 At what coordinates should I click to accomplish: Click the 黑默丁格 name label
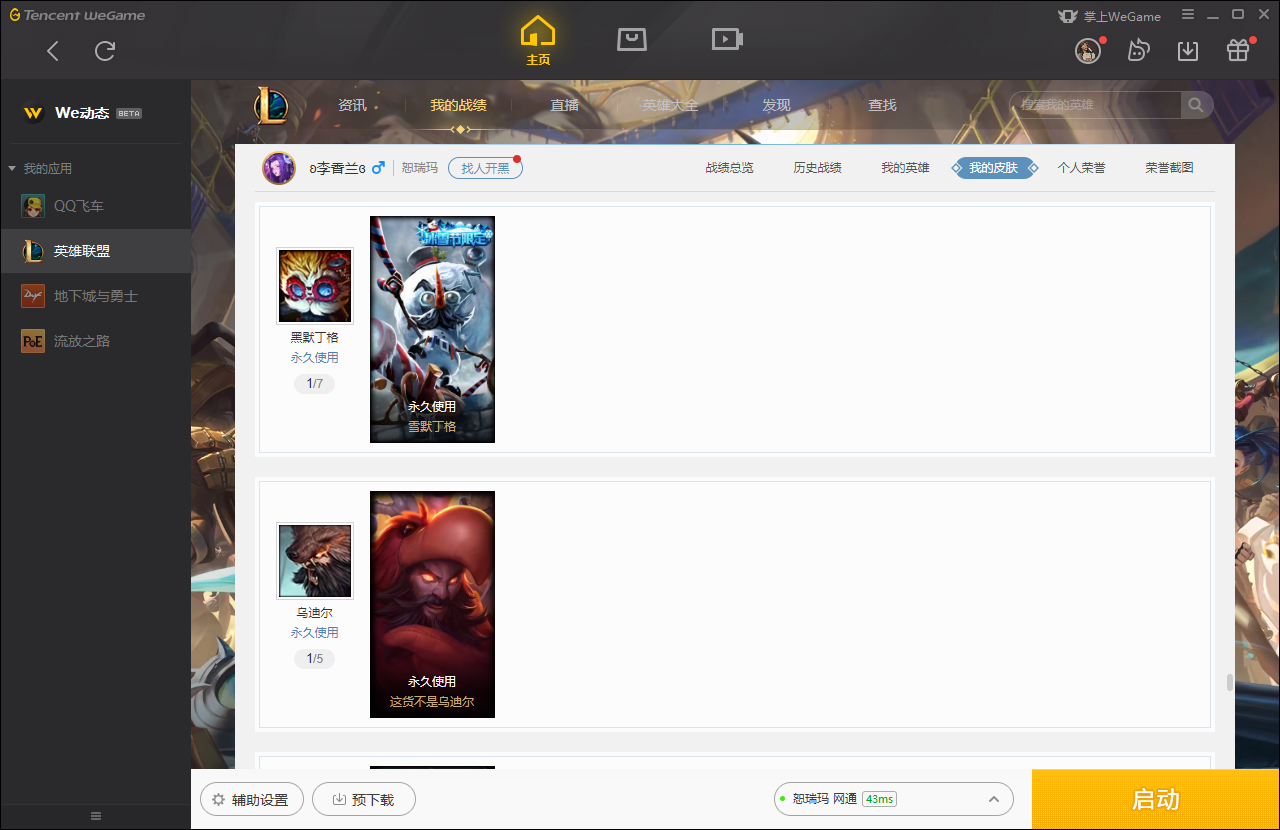(x=314, y=338)
